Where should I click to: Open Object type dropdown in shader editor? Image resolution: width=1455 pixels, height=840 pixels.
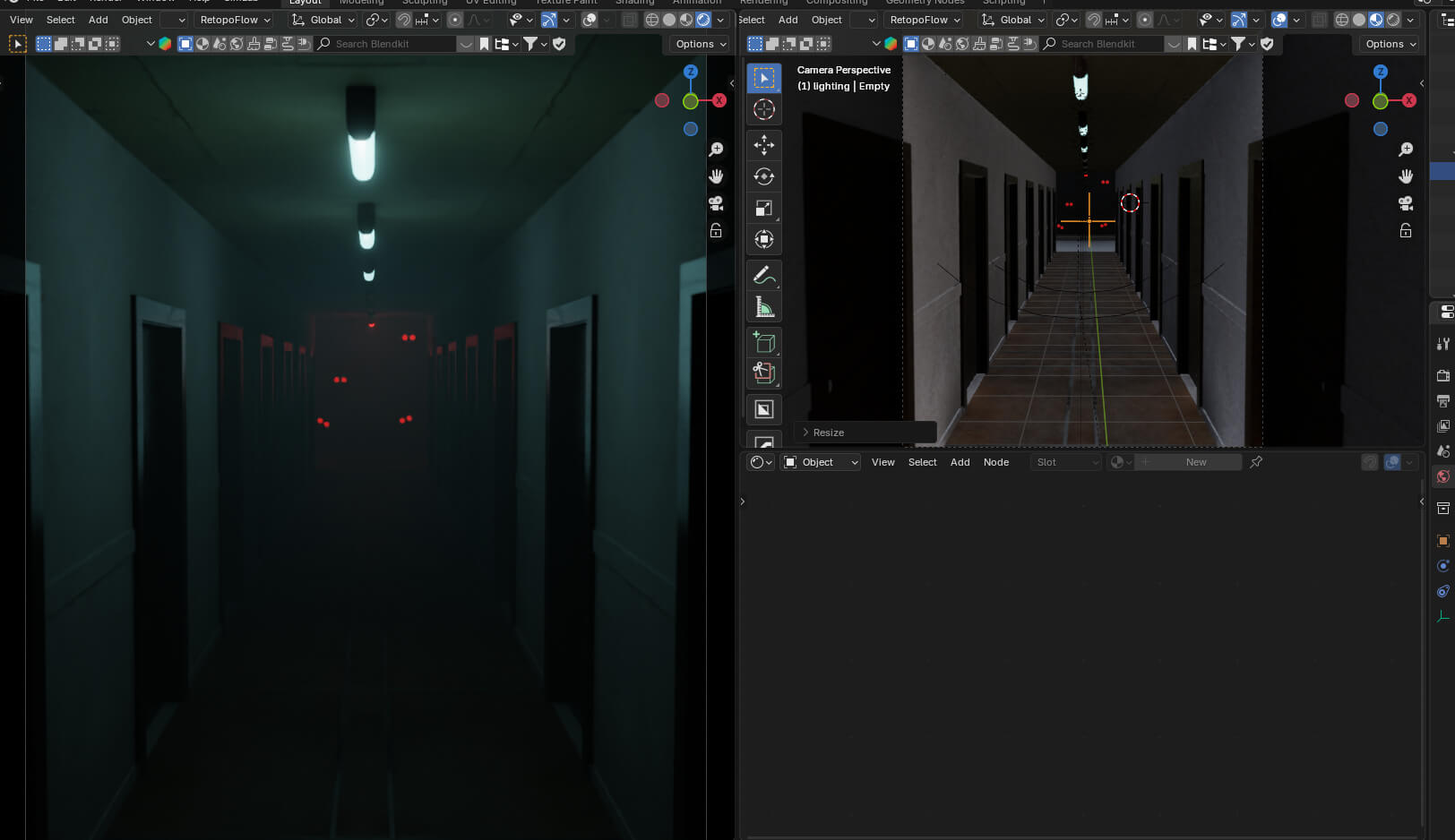tap(821, 462)
